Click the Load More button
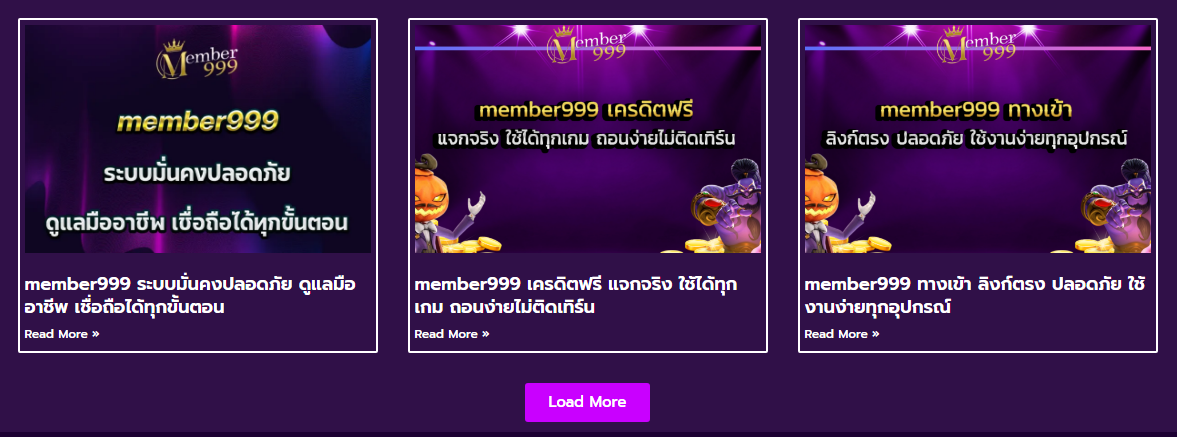Viewport: 1177px width, 437px height. coord(587,402)
